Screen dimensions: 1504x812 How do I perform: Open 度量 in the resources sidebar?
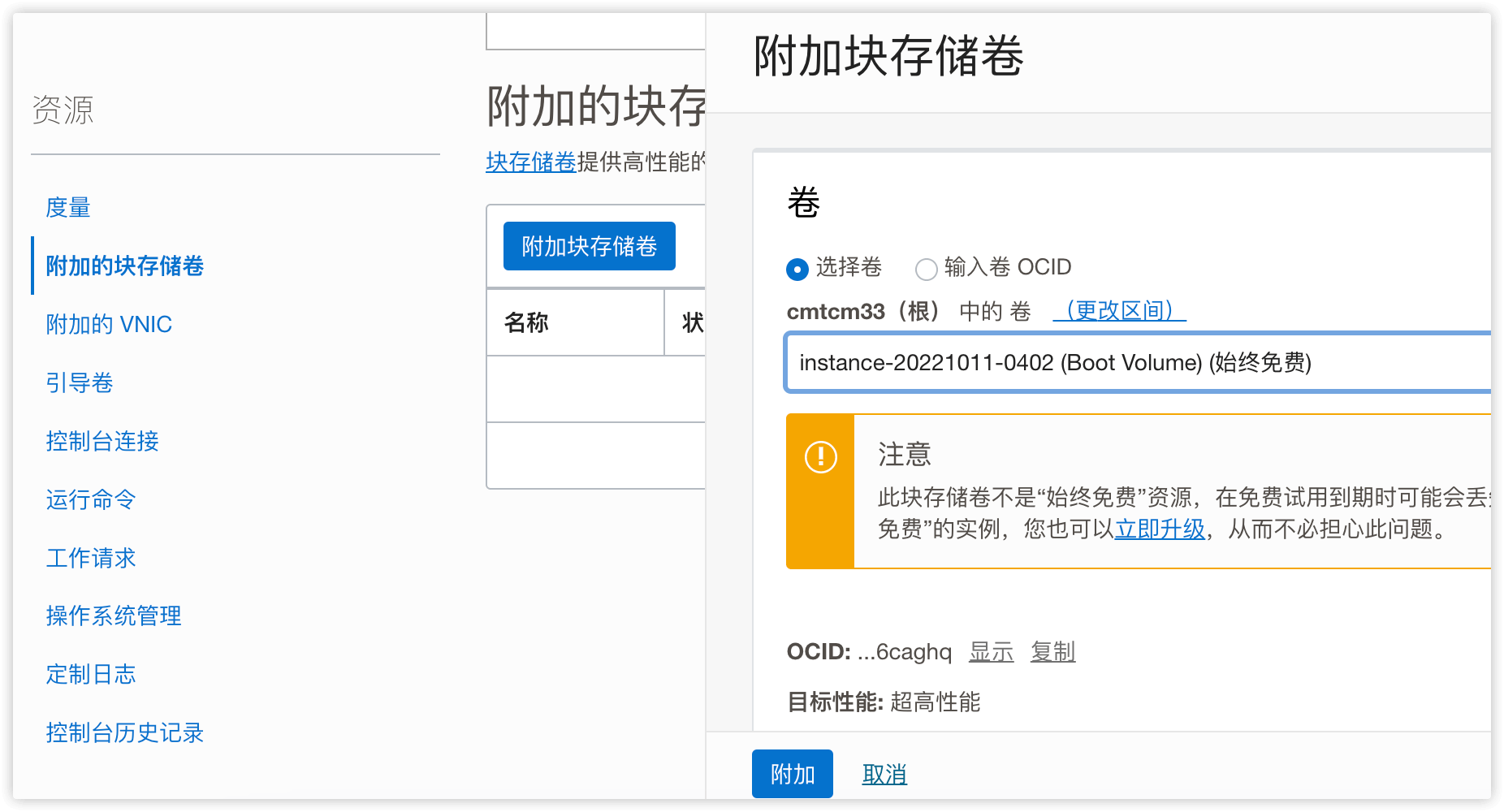click(68, 207)
